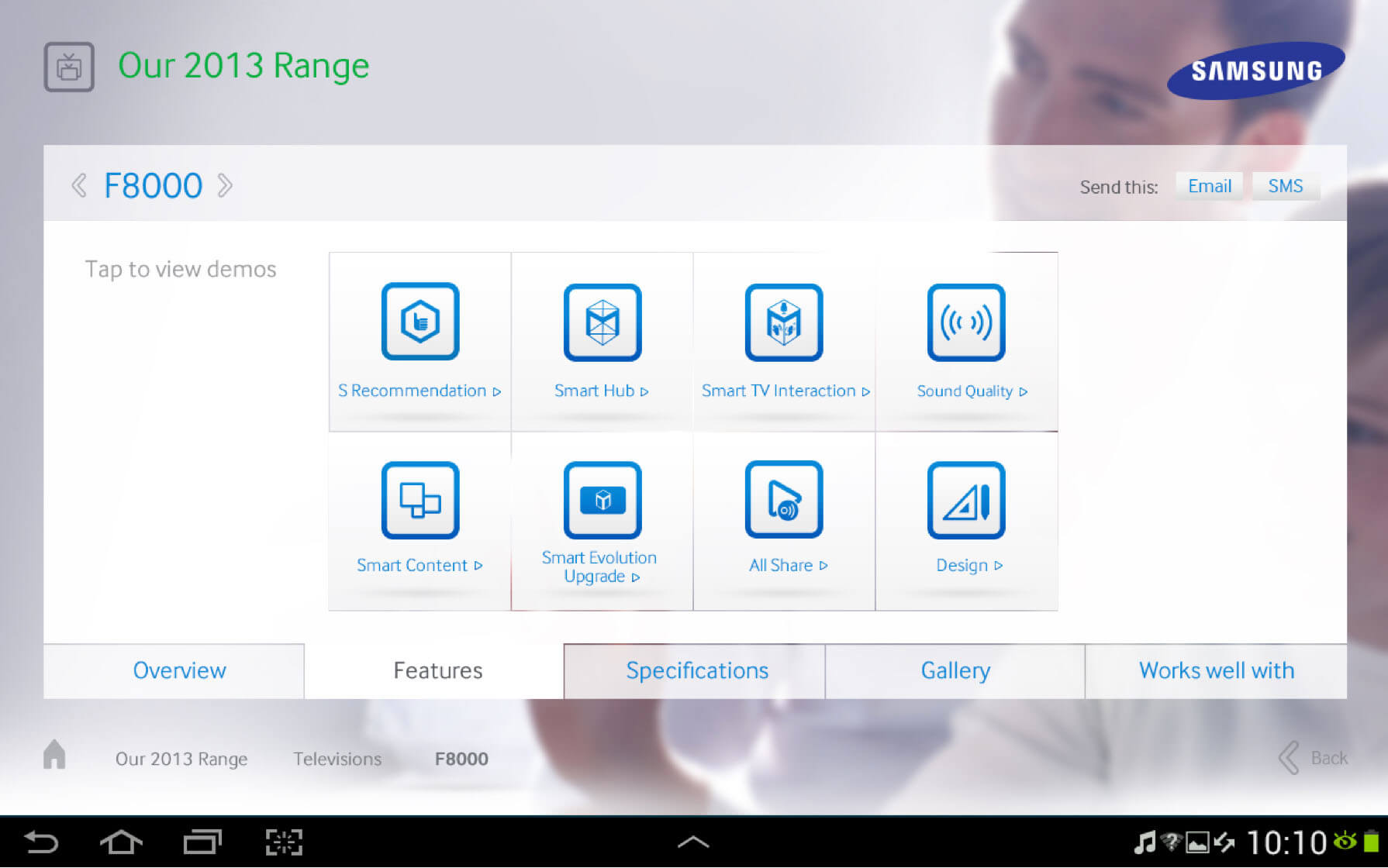Screen dimensions: 1388x868
Task: Switch to the Gallery tab
Action: (955, 671)
